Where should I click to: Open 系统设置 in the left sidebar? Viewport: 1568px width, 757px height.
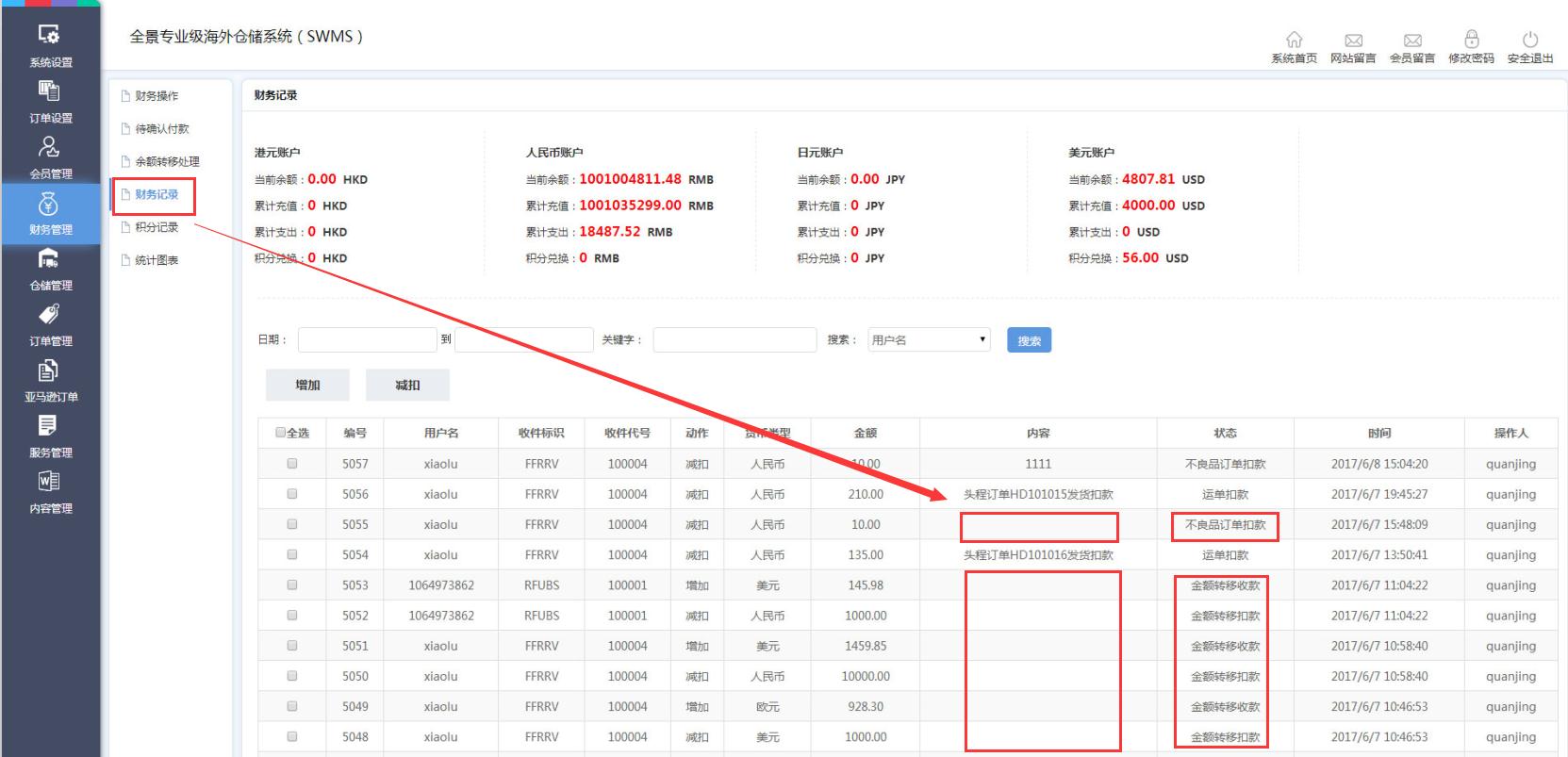(49, 45)
